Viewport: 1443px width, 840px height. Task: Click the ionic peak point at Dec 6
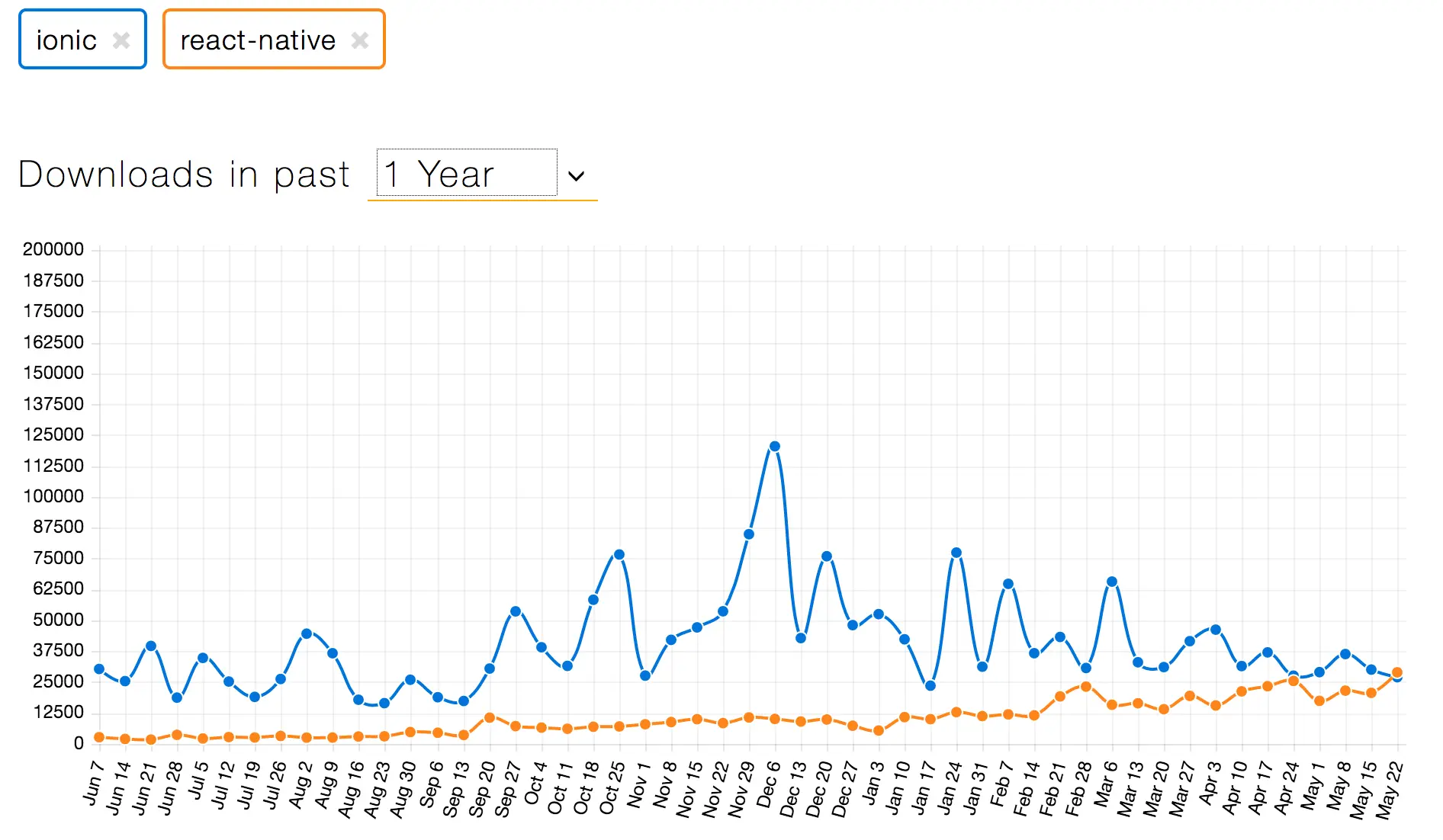click(x=775, y=447)
